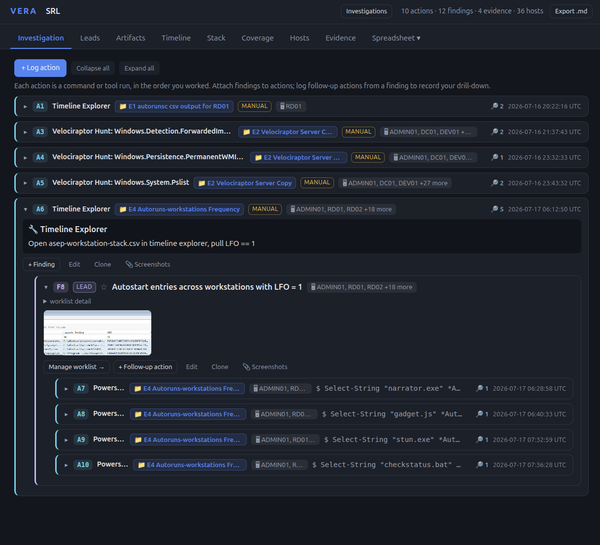This screenshot has width=600, height=545.
Task: Expand action A3 ForwardedIm hunt
Action: [25, 132]
